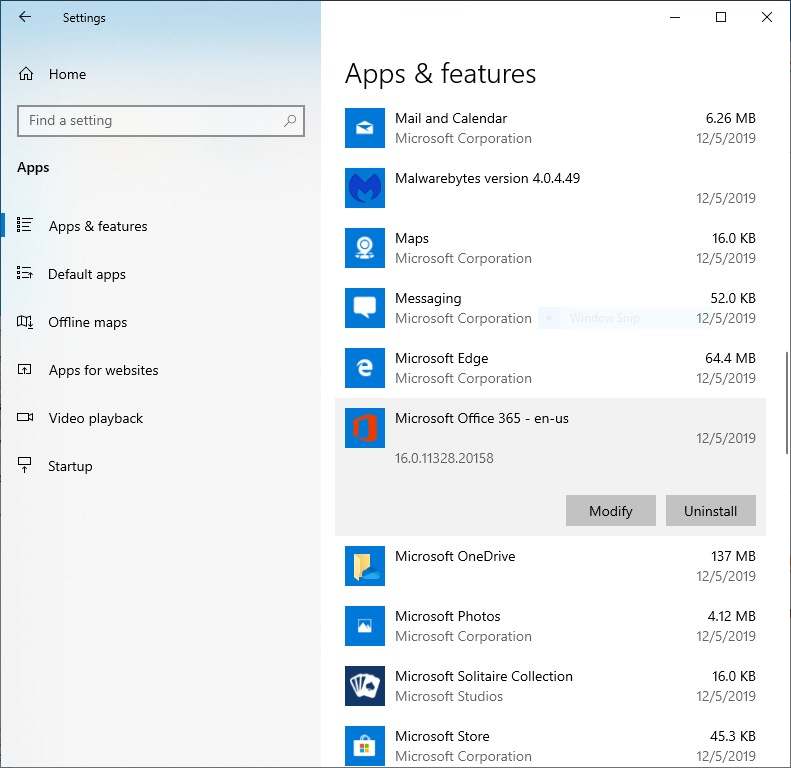Click the app list vertical scrollbar
This screenshot has width=791, height=768.
click(x=786, y=403)
